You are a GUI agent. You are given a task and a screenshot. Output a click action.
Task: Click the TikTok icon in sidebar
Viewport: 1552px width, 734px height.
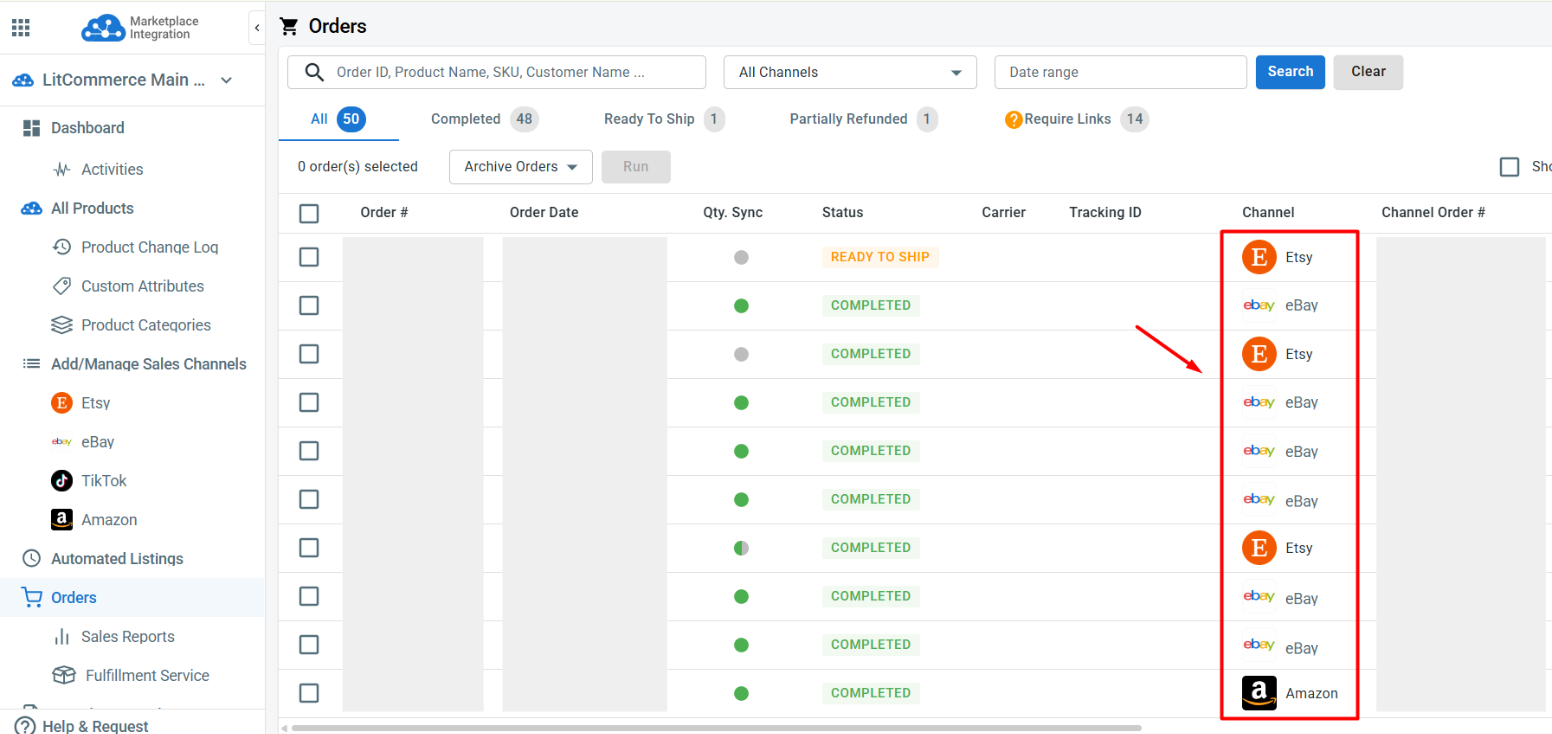click(x=62, y=480)
